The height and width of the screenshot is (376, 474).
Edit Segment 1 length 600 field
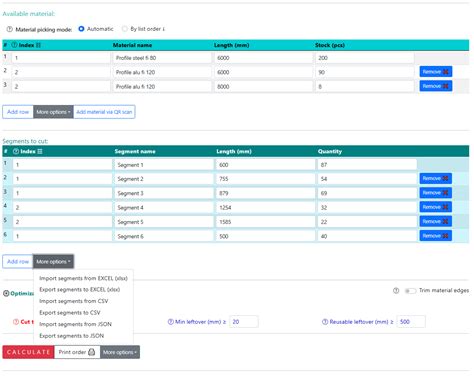265,165
